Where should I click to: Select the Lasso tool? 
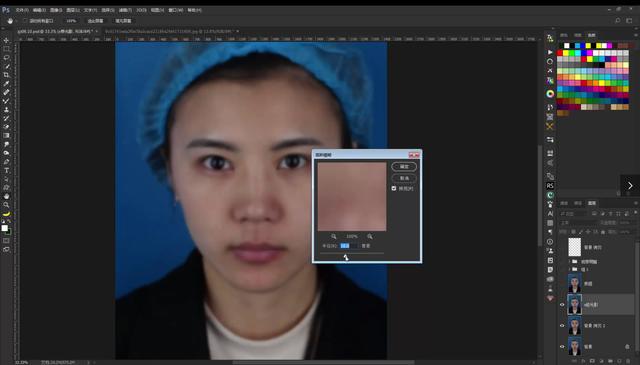(x=6, y=58)
